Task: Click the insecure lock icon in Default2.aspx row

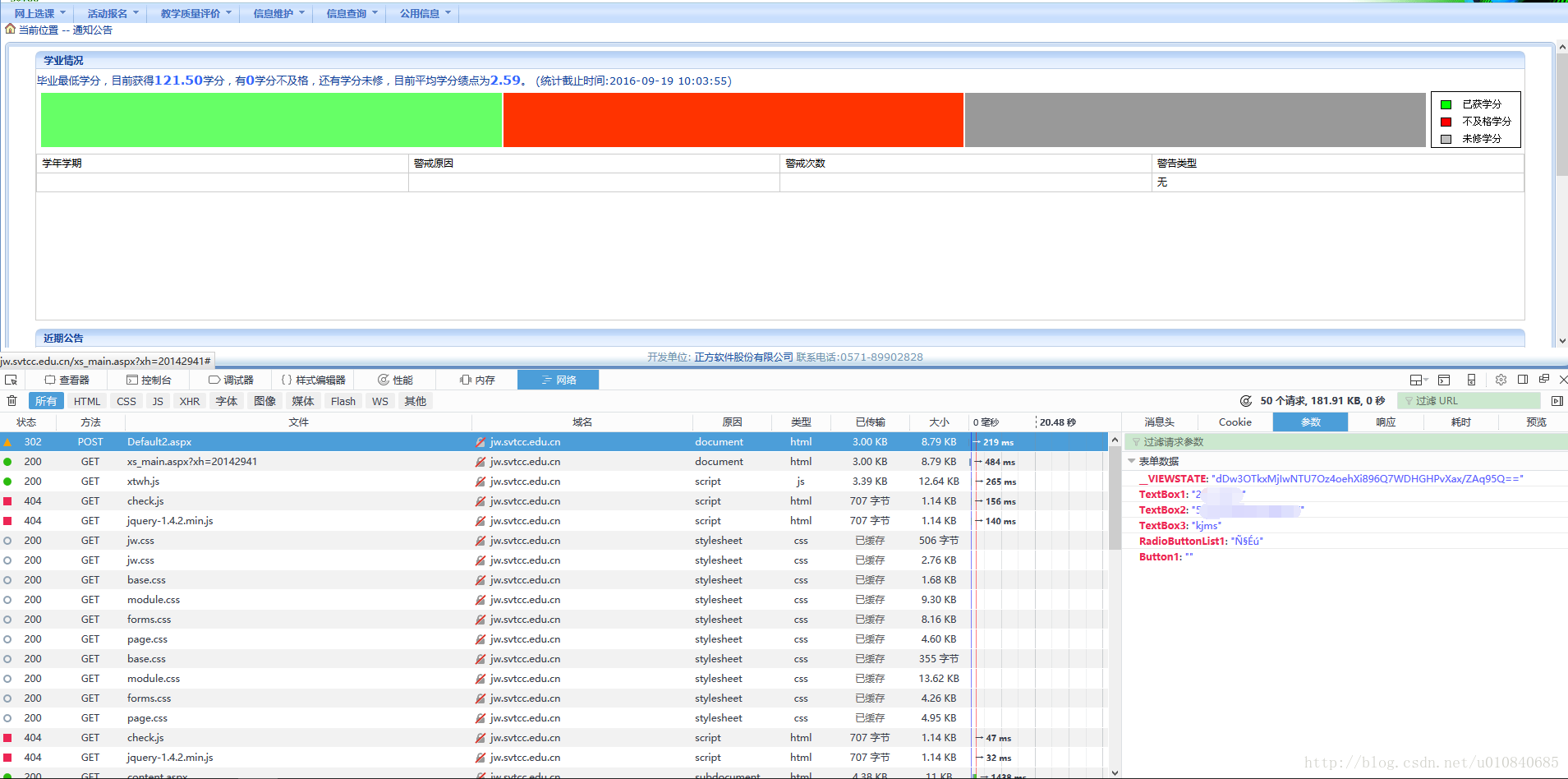Action: [481, 442]
